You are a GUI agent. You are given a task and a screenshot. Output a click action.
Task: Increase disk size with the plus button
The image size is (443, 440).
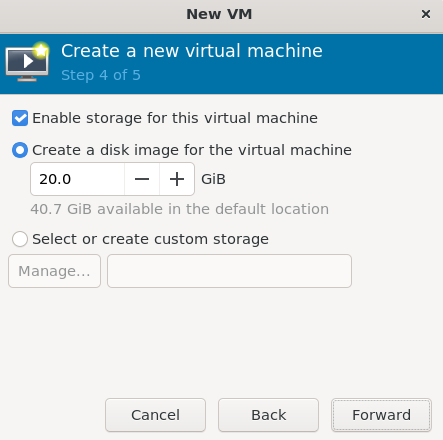177,179
